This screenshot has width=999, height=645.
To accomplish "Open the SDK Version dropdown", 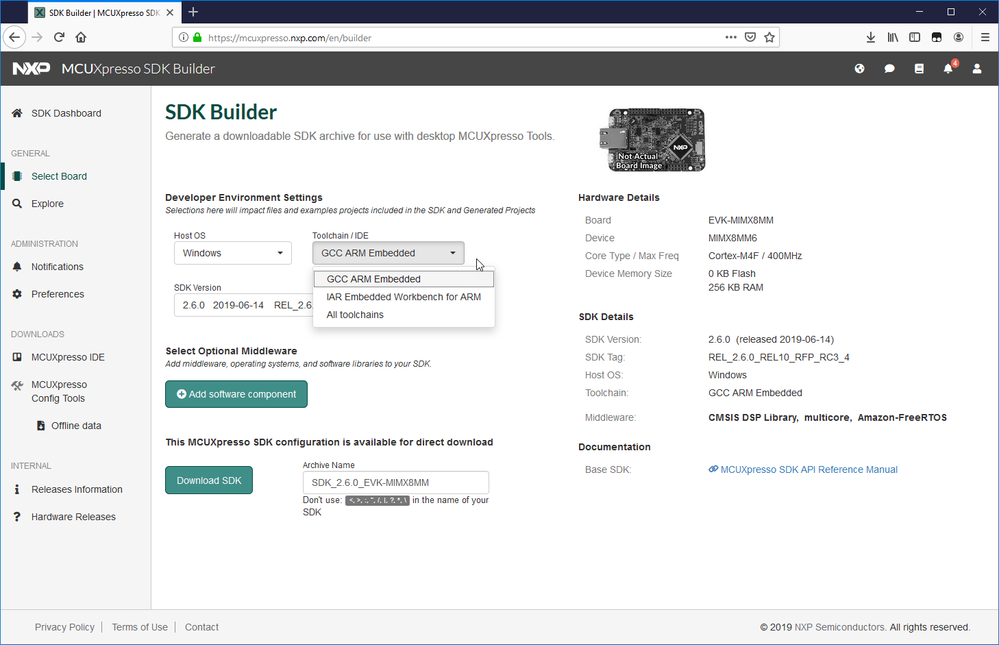I will pos(243,305).
